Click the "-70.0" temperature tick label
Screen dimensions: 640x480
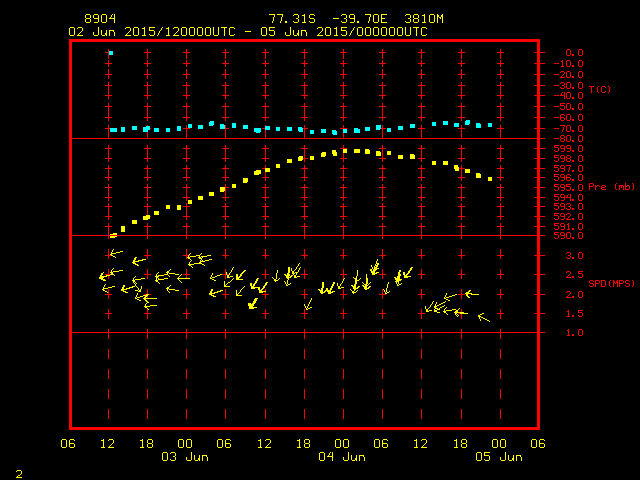(x=569, y=129)
